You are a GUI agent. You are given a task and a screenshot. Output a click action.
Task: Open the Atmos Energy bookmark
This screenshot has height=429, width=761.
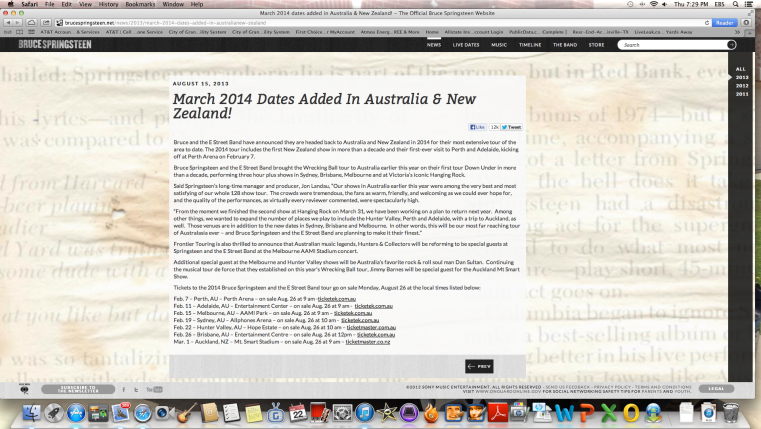[390, 32]
